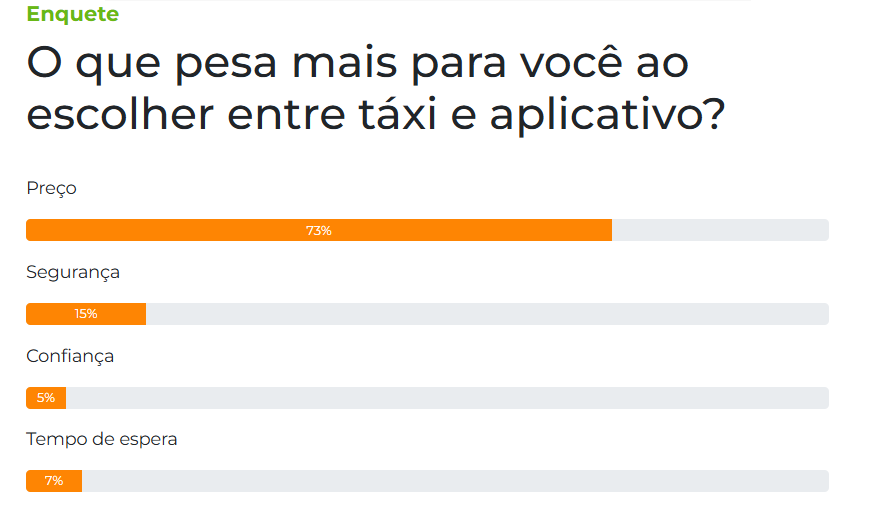This screenshot has width=878, height=514.
Task: Click gray remainder of Tempo de espera bar
Action: pos(455,481)
